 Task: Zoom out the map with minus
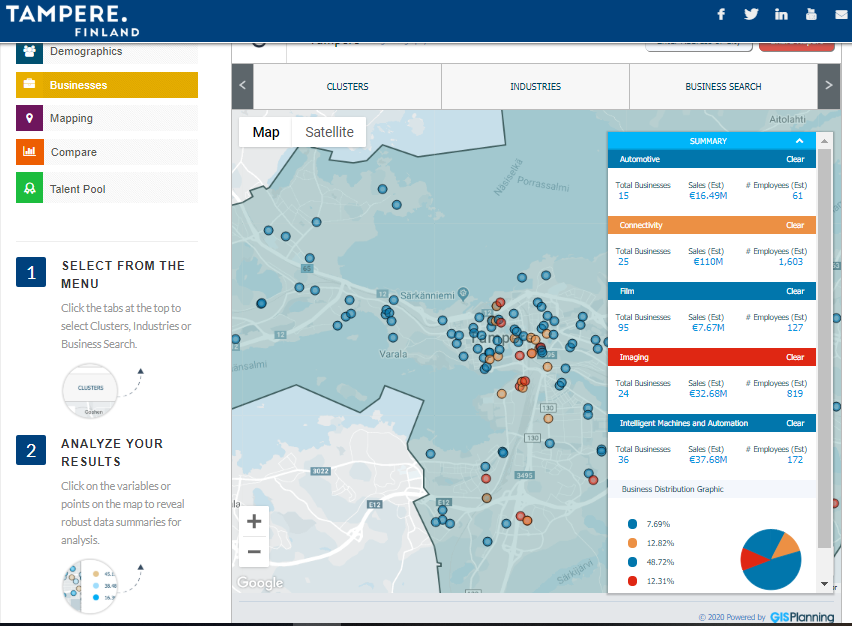click(254, 552)
